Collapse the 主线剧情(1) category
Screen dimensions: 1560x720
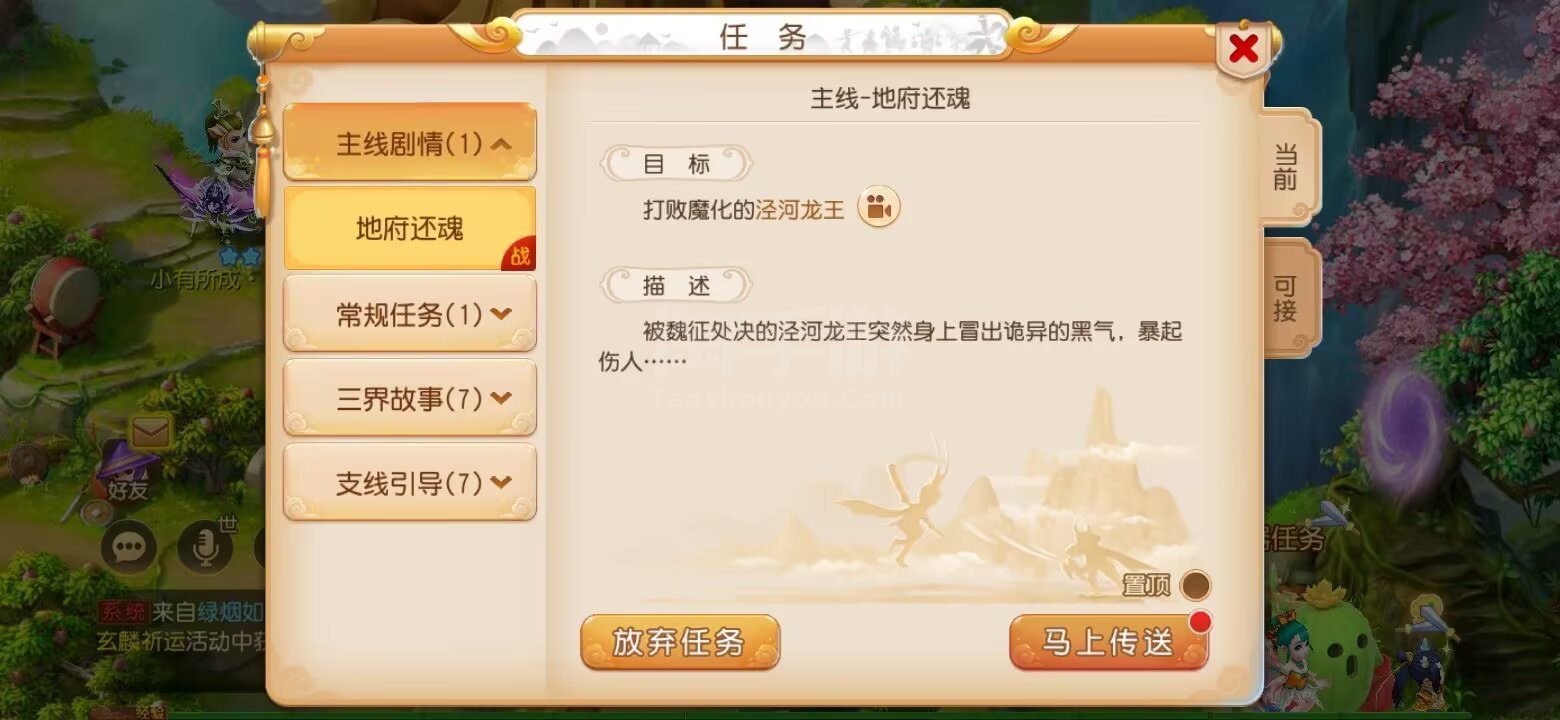pos(410,143)
